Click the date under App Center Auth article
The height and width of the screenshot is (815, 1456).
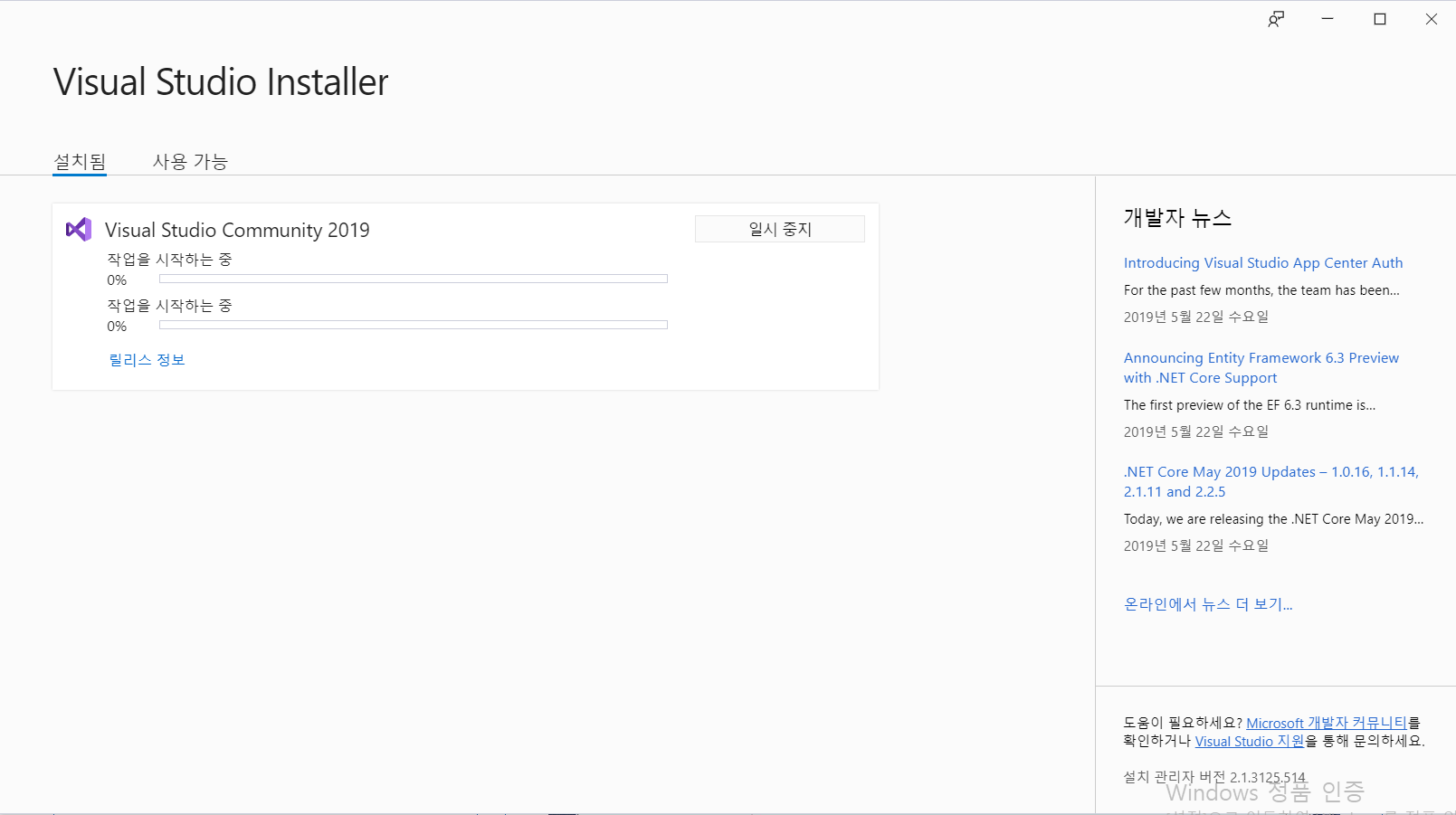[1196, 317]
